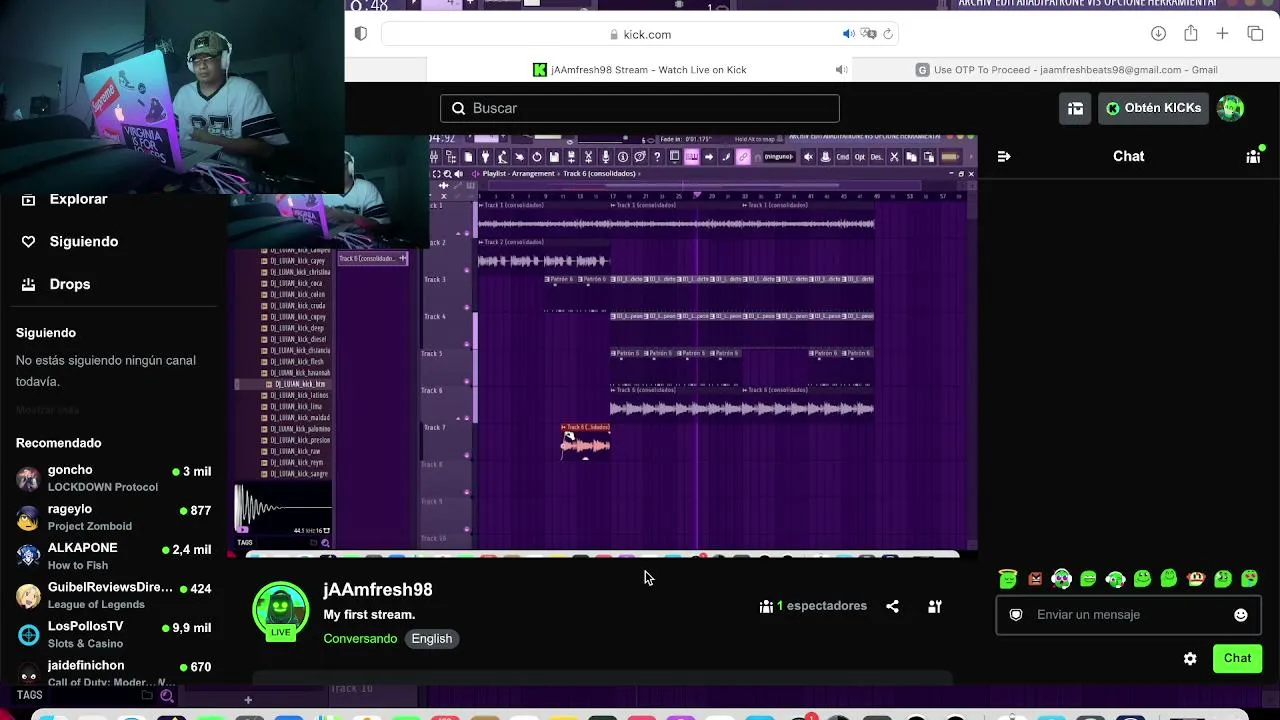Click the leaderboard icon left of Obtén KICKs
This screenshot has width=1280, height=720.
pos(1075,108)
